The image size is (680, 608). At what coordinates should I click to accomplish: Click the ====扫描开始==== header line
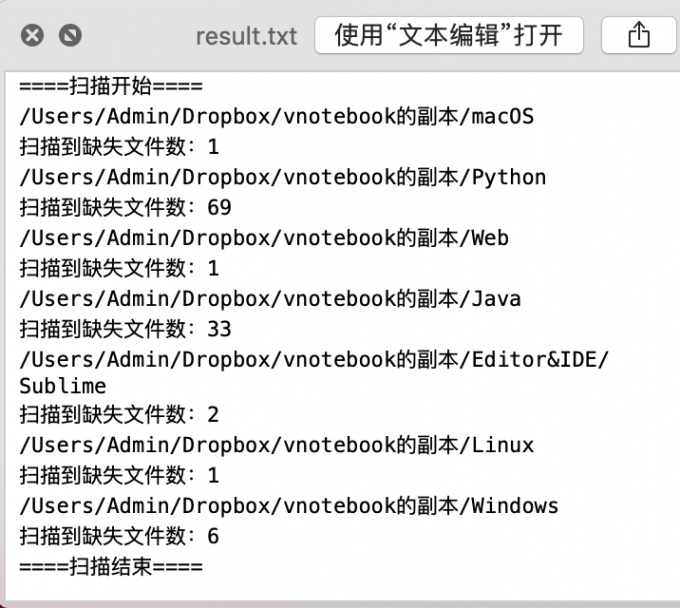tap(111, 86)
